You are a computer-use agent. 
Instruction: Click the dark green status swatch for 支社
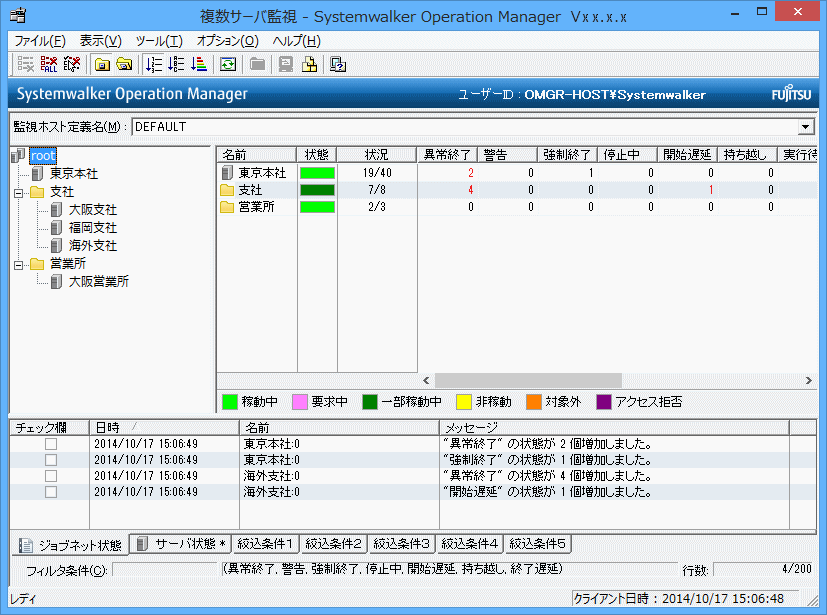317,190
